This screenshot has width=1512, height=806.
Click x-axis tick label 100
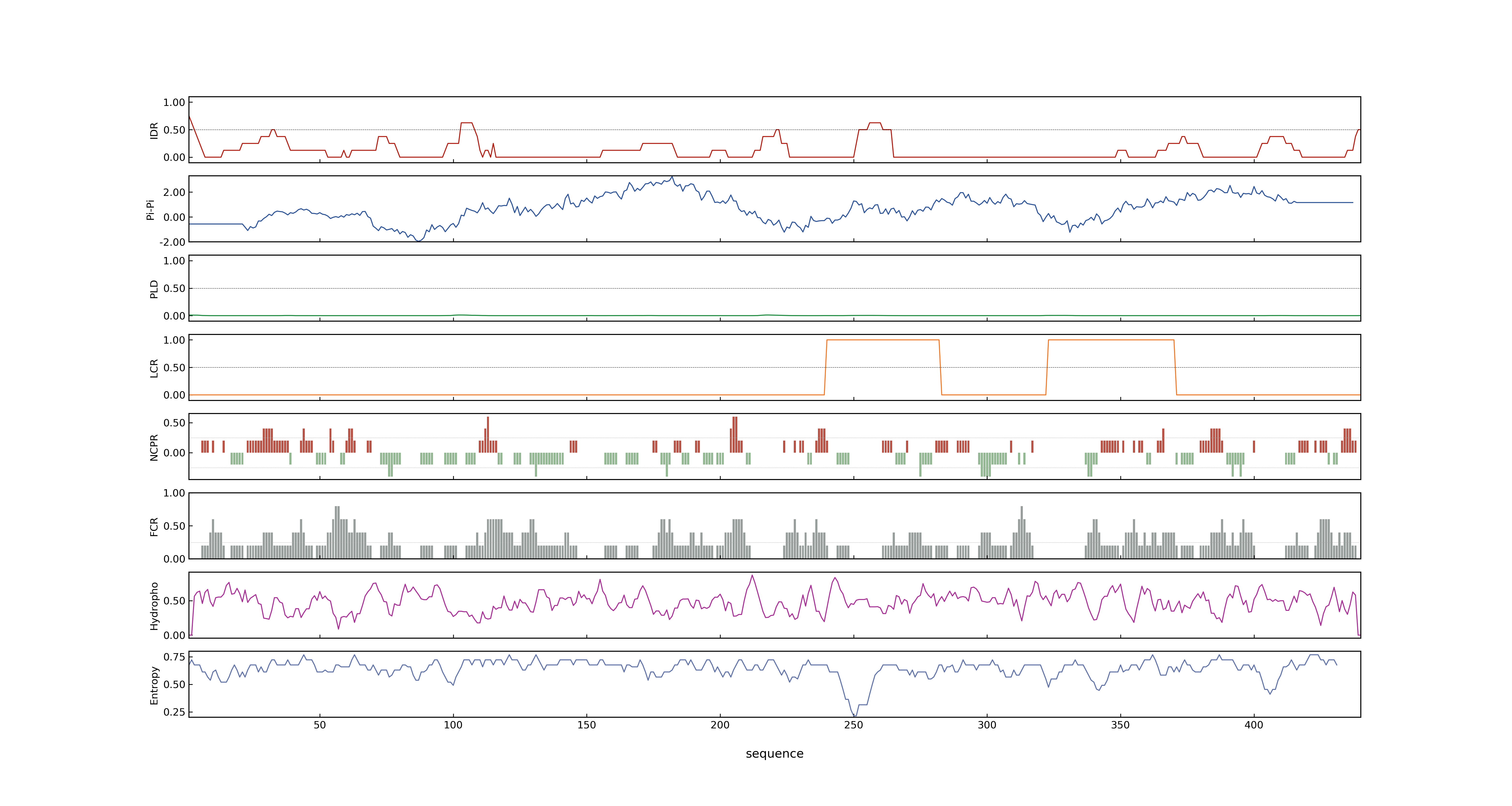tap(453, 725)
